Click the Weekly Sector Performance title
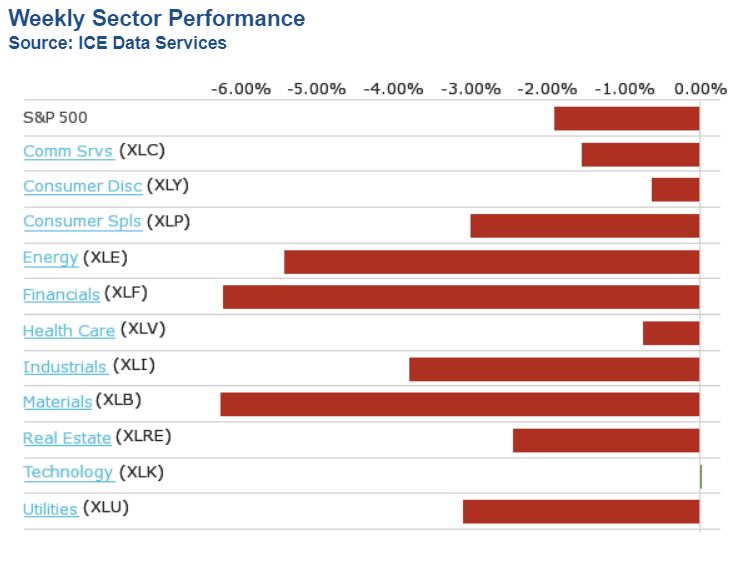Image resolution: width=741 pixels, height=565 pixels. tap(157, 19)
